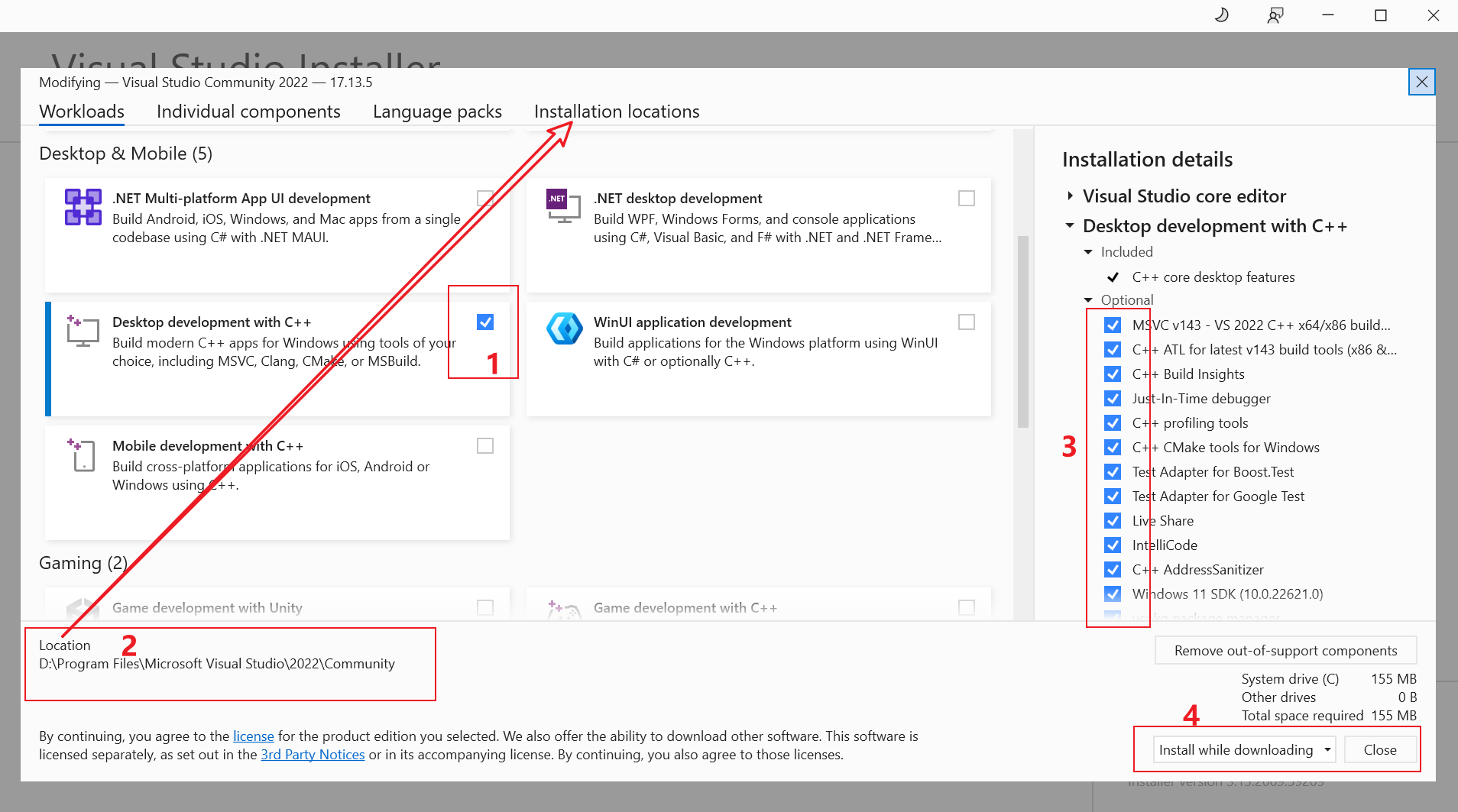Uncheck C++ AddressSanitizer component
Viewport: 1458px width, 812px height.
1113,570
